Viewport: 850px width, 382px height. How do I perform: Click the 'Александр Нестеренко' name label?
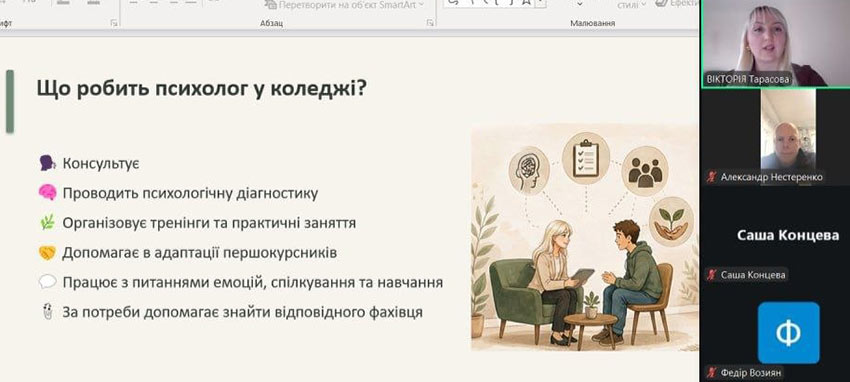click(771, 177)
